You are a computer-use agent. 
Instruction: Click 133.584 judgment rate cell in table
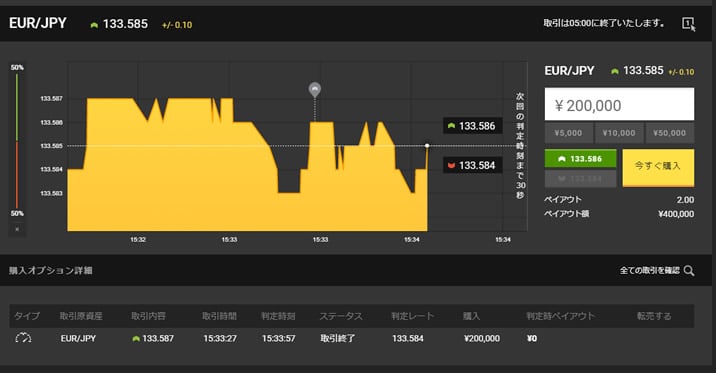pos(408,338)
